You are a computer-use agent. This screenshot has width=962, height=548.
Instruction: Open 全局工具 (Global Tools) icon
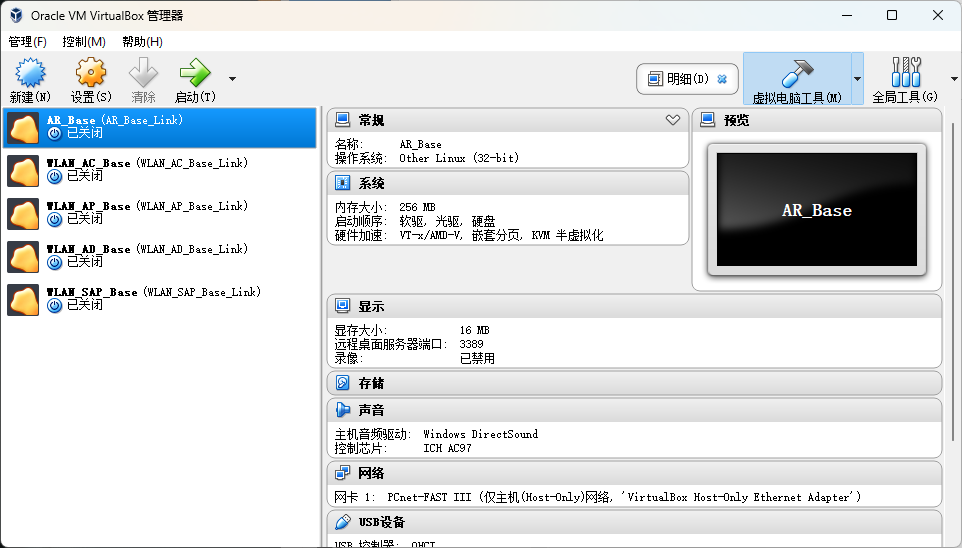tap(906, 72)
